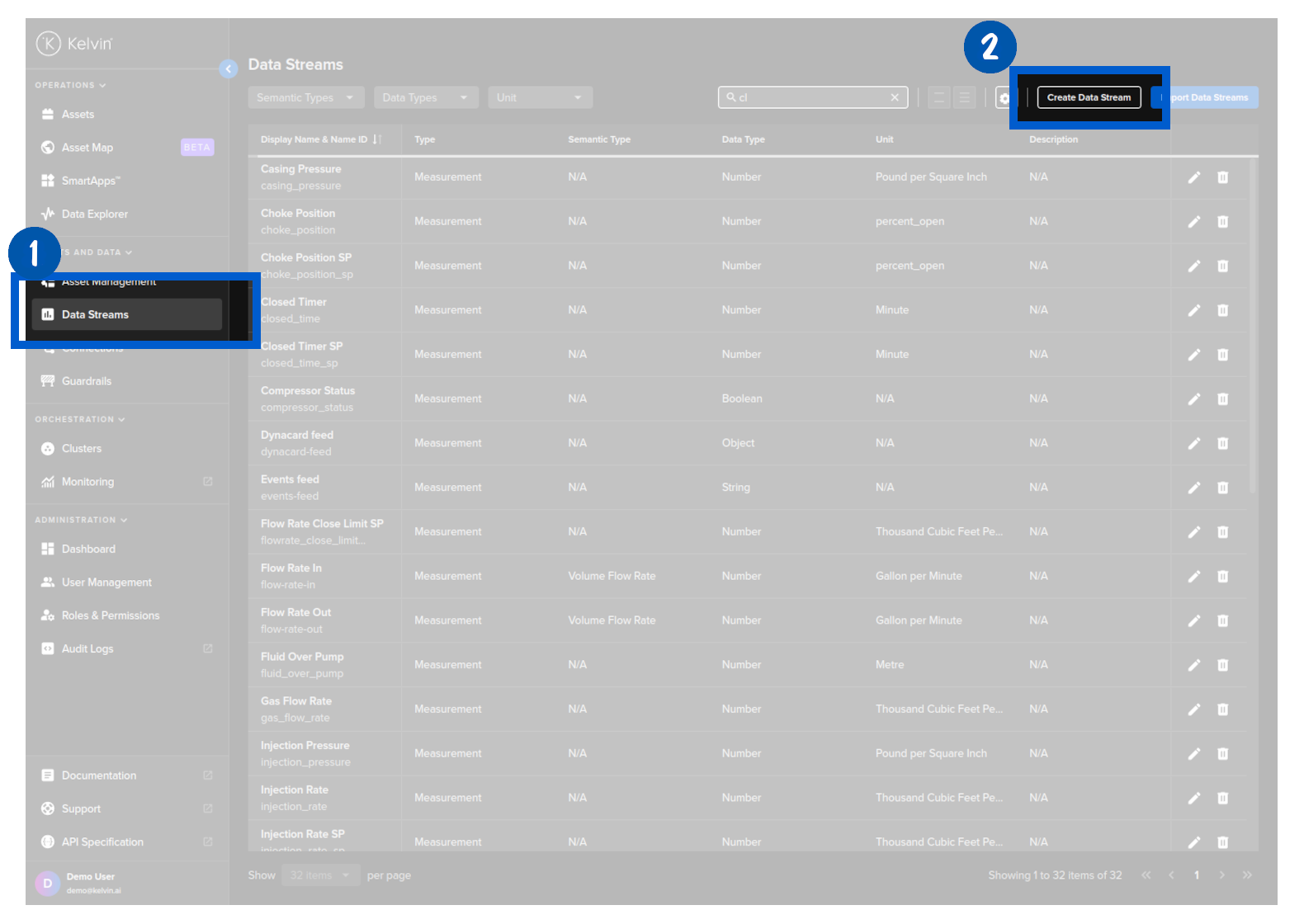The image size is (1304, 924).
Task: Switch to compact row density view
Action: click(939, 97)
